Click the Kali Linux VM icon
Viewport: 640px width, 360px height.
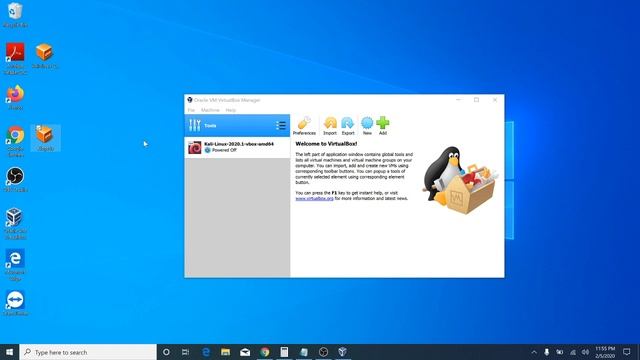tap(195, 147)
